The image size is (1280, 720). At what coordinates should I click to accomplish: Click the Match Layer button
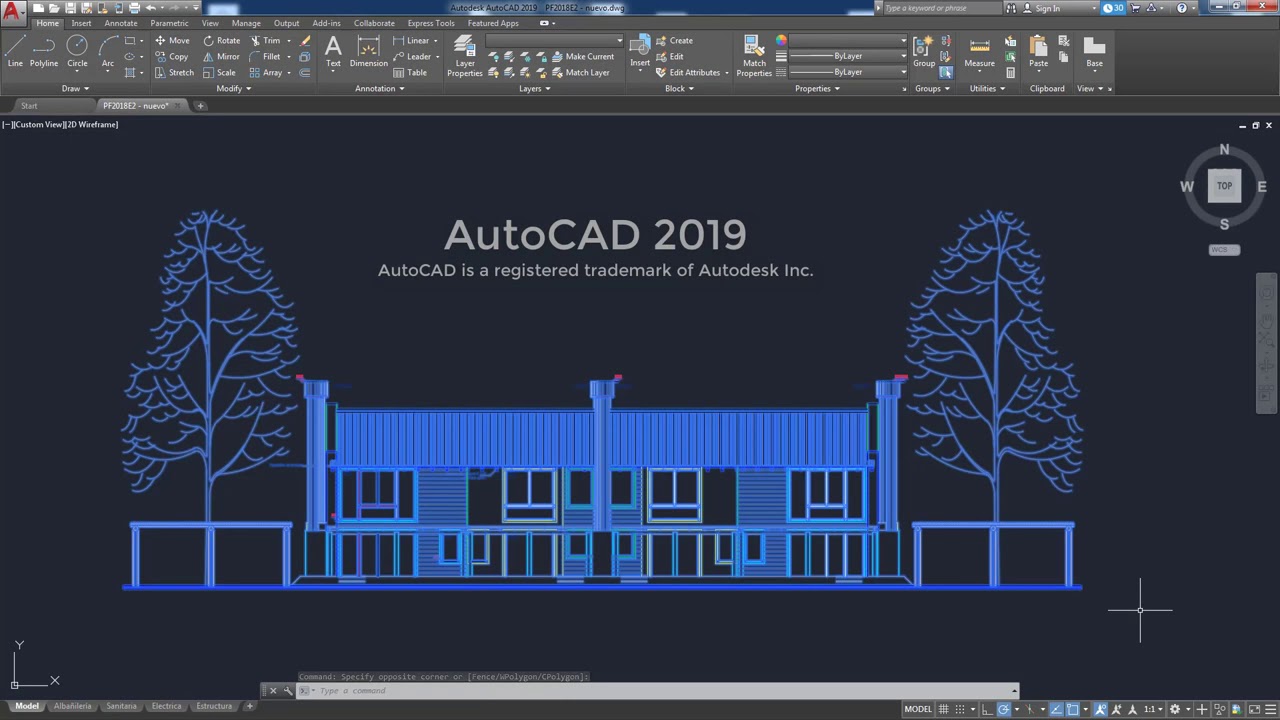[x=580, y=73]
